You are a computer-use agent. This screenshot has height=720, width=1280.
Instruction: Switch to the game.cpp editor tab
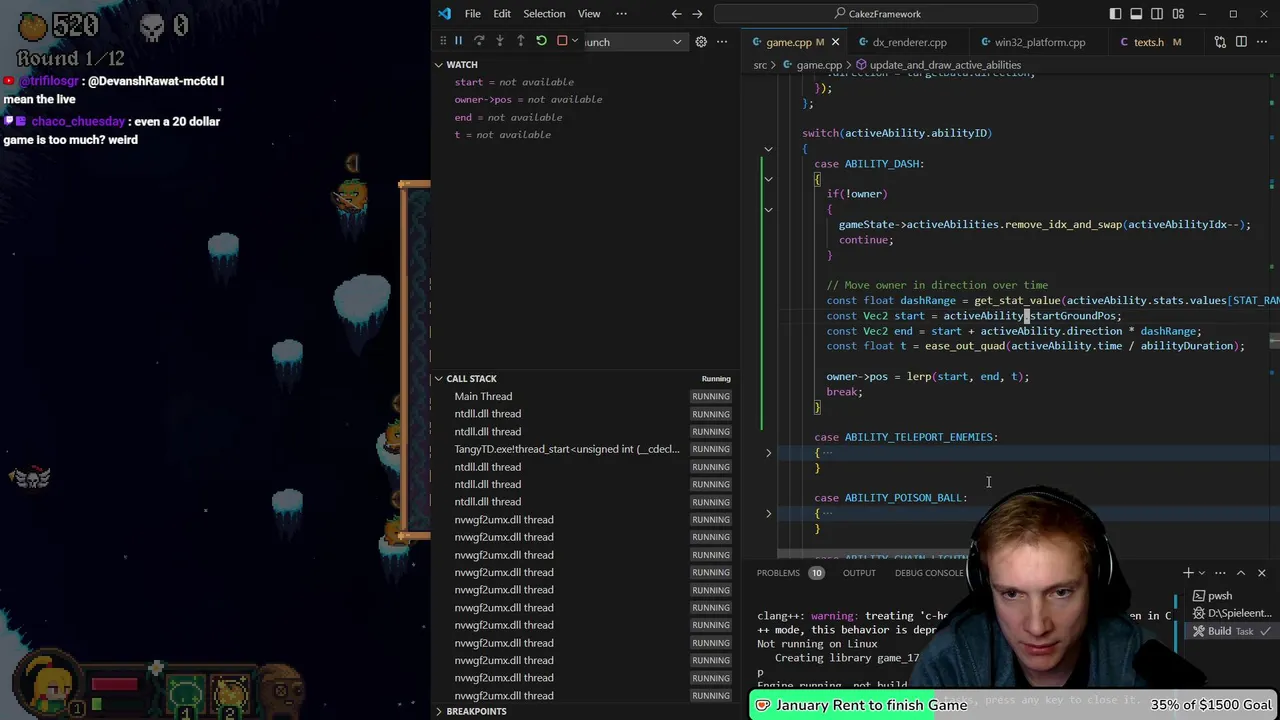tap(788, 42)
